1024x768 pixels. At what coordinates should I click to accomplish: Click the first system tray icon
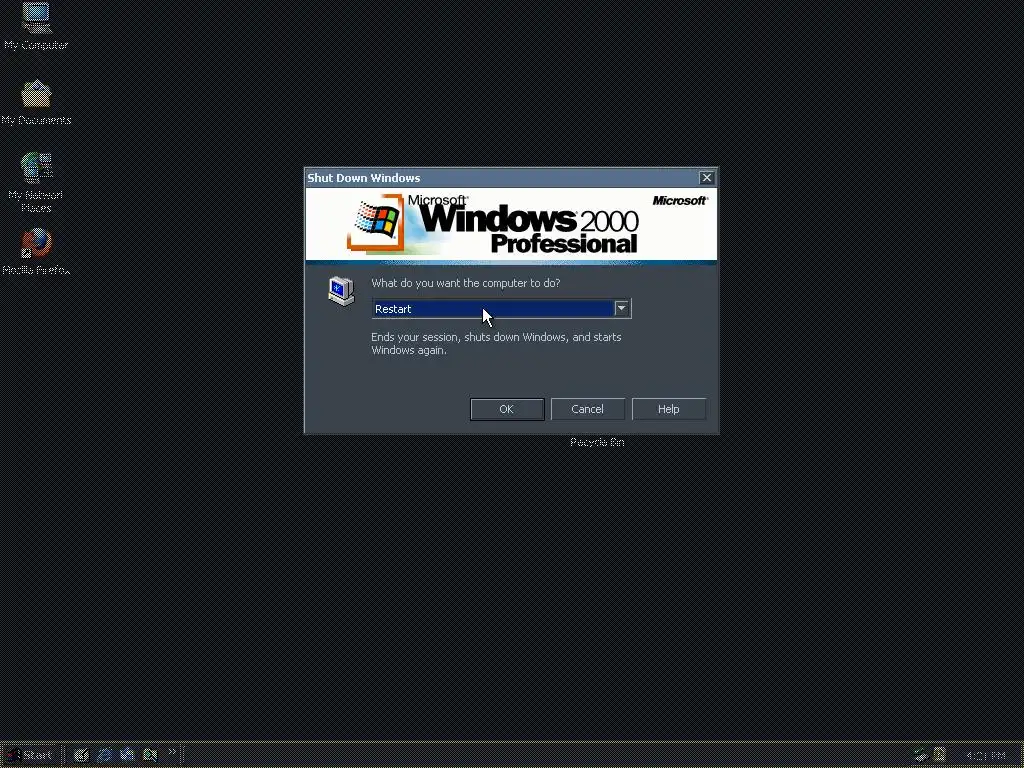pyautogui.click(x=921, y=756)
